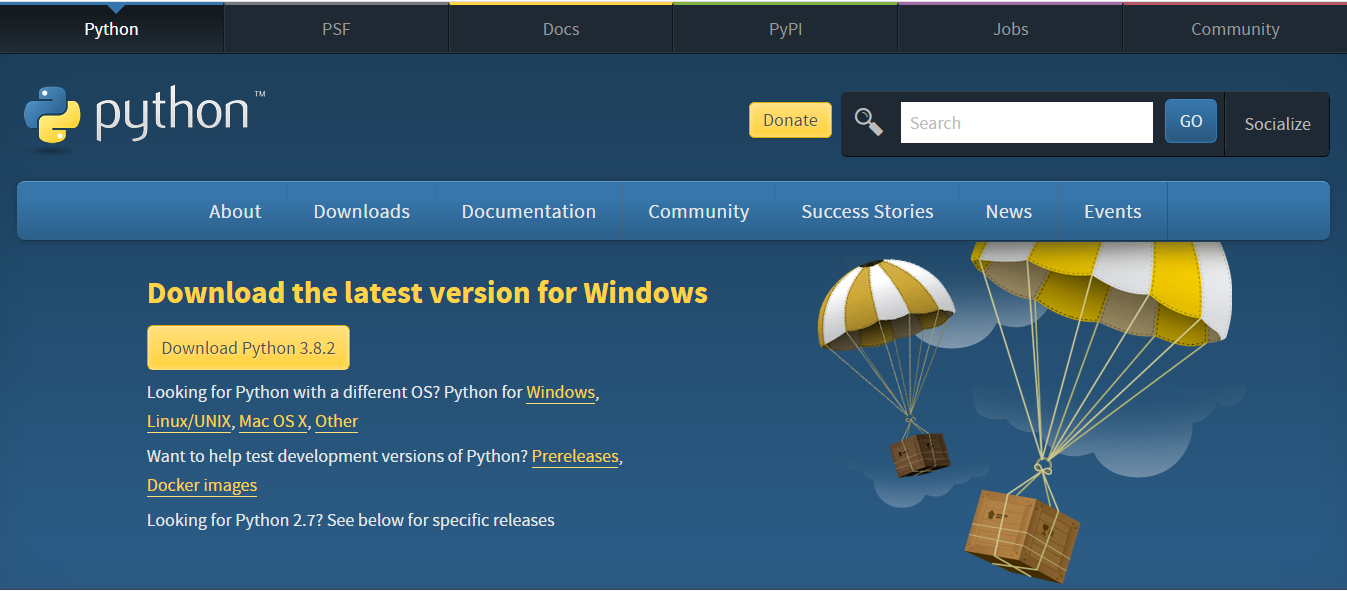Open the Docker images link
The image size is (1347, 591).
[202, 486]
